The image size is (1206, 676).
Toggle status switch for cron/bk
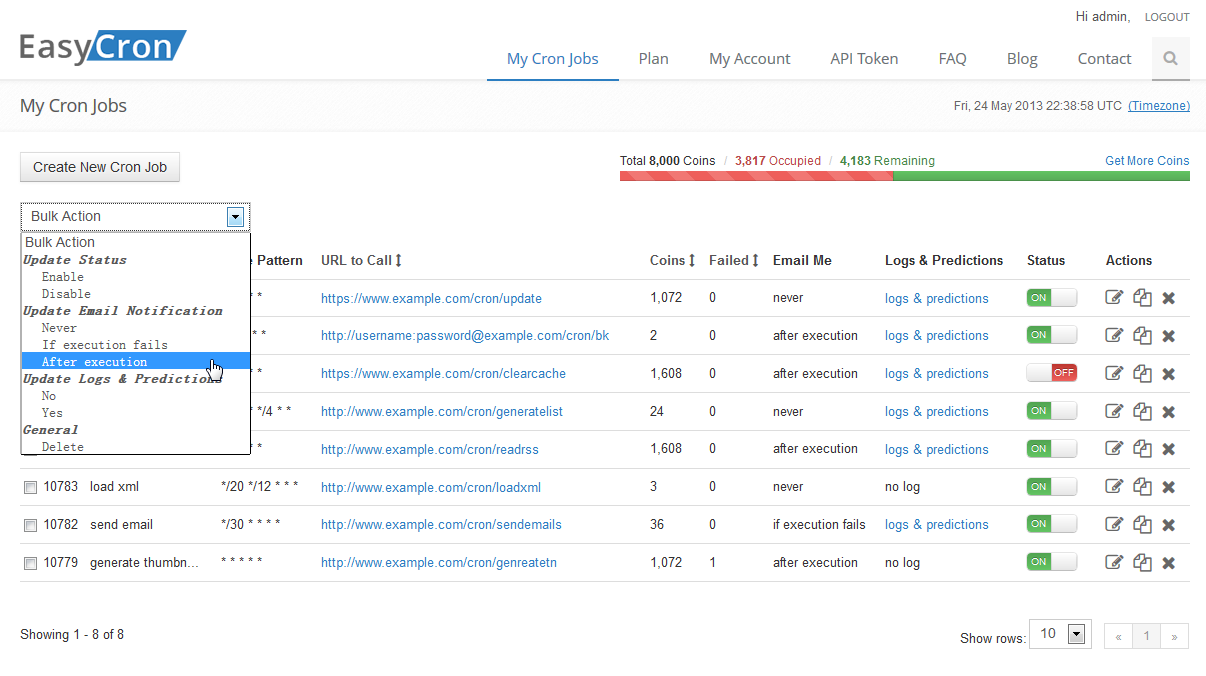click(1052, 335)
